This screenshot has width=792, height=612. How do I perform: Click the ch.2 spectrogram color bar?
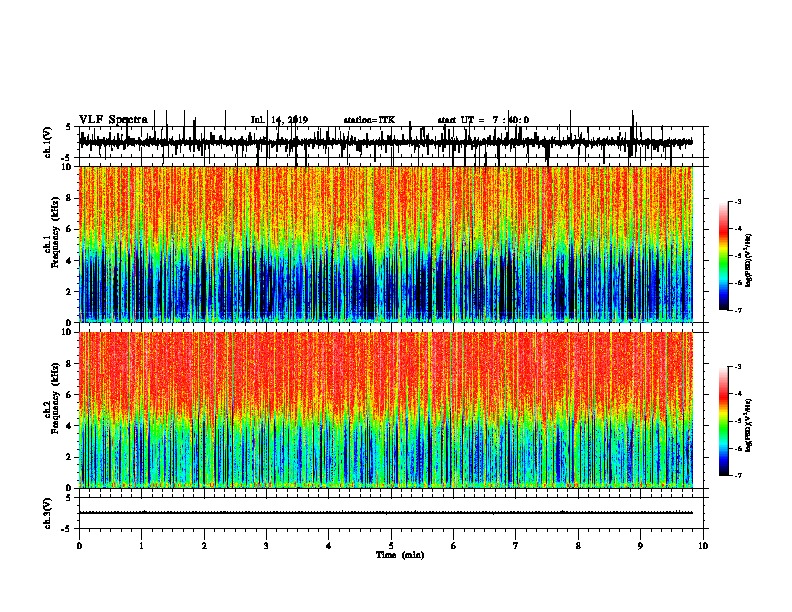[724, 421]
